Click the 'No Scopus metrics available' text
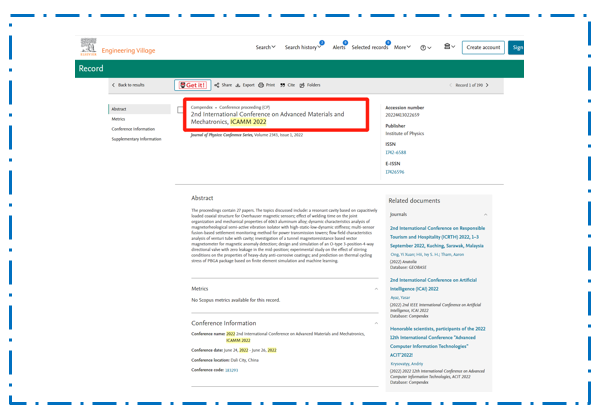The height and width of the screenshot is (417, 605). (x=236, y=300)
